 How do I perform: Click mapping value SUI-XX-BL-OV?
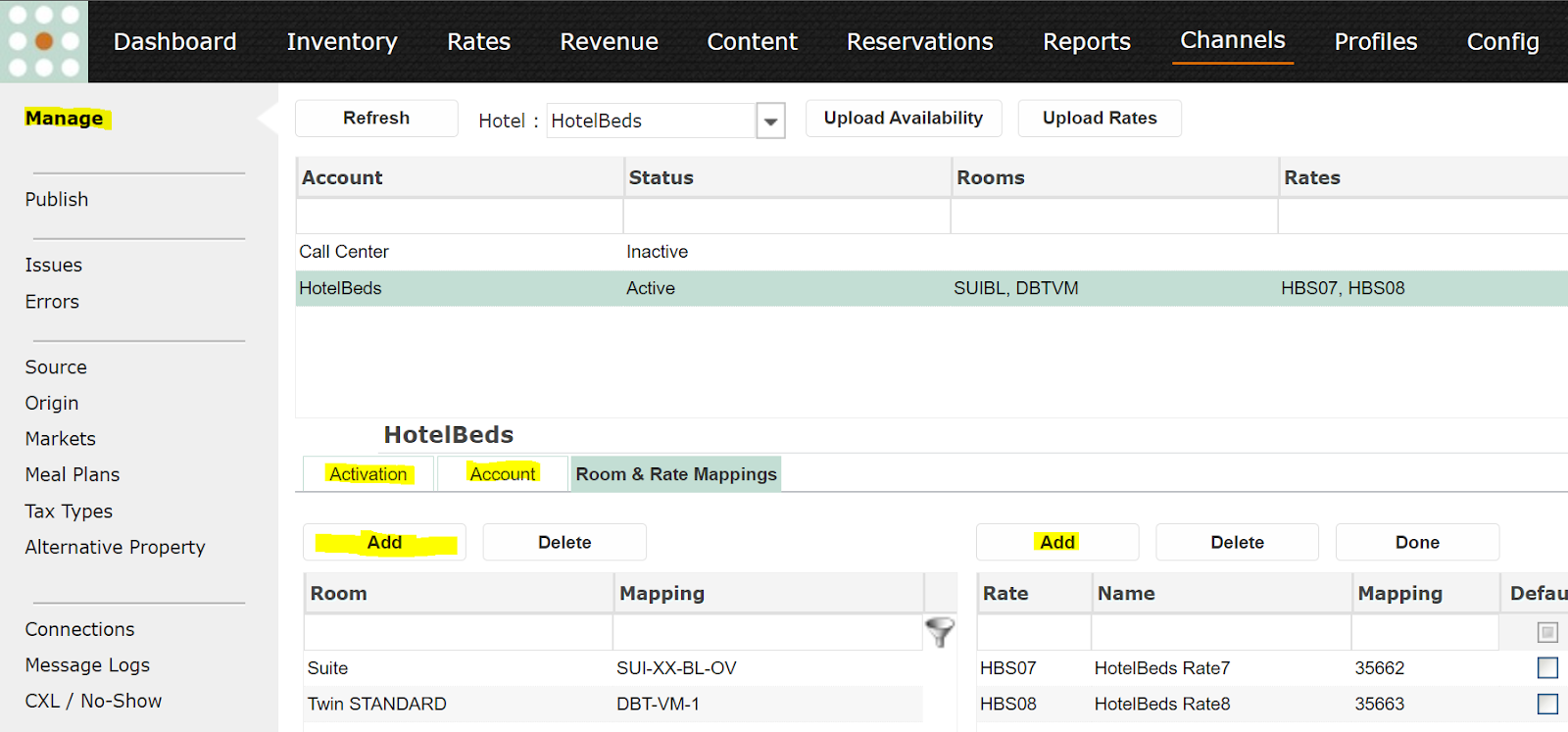[x=676, y=667]
